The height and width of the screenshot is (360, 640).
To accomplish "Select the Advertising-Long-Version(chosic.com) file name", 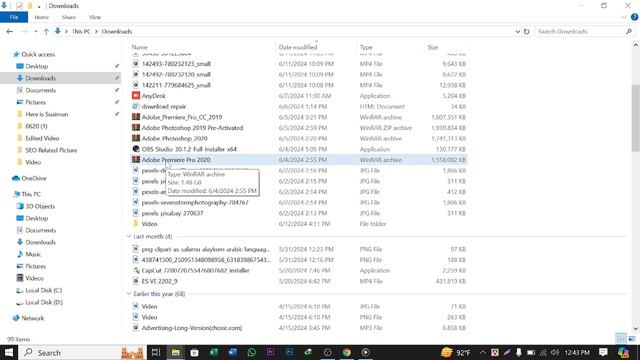I will pos(191,328).
